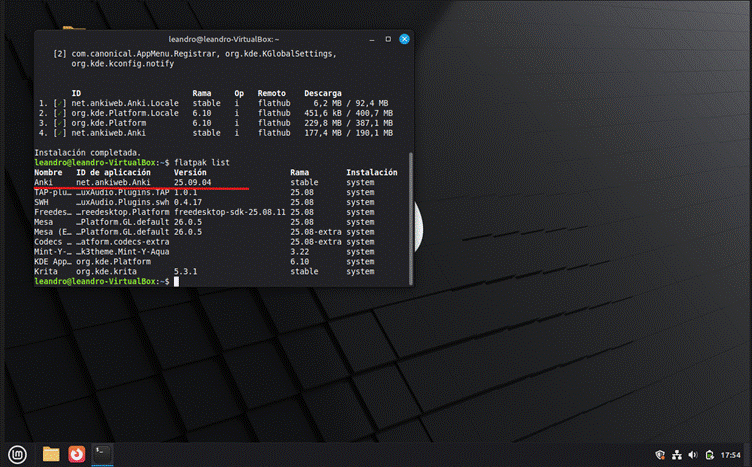Click the Mint-Y theme branch '3.22'
This screenshot has width=752, height=467.
point(299,252)
